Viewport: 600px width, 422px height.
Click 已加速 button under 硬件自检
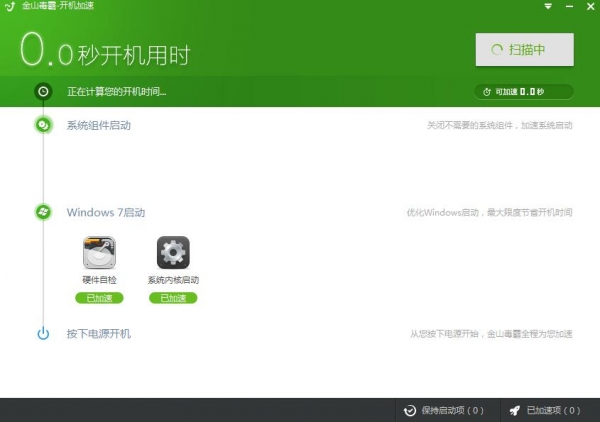click(x=99, y=298)
